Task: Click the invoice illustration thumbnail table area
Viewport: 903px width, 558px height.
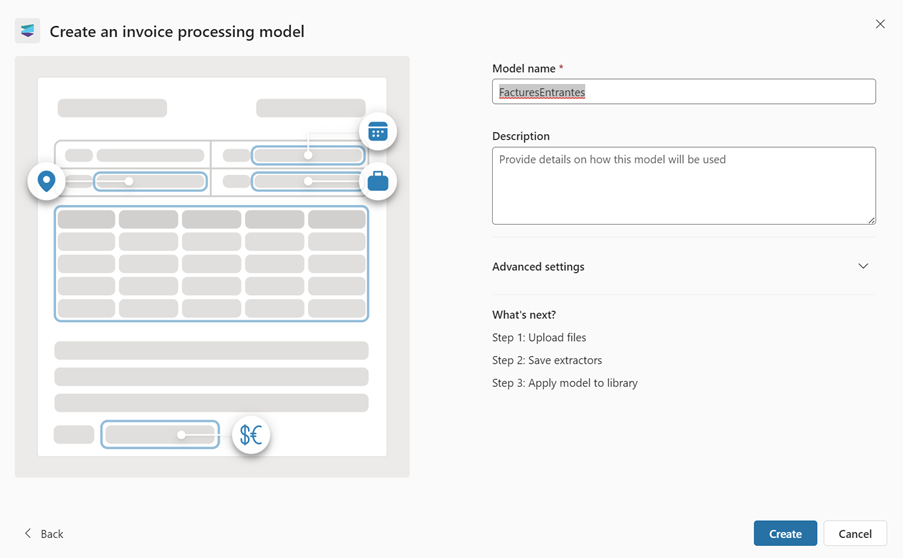Action: pos(211,264)
